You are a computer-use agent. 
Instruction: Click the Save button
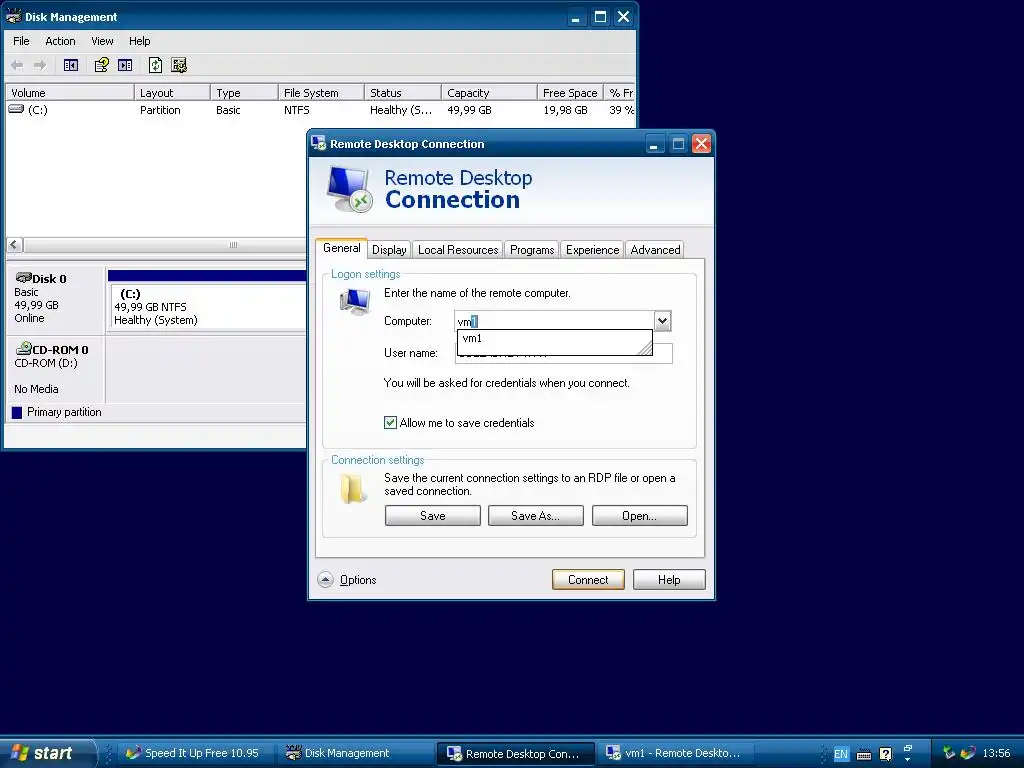[x=432, y=516]
